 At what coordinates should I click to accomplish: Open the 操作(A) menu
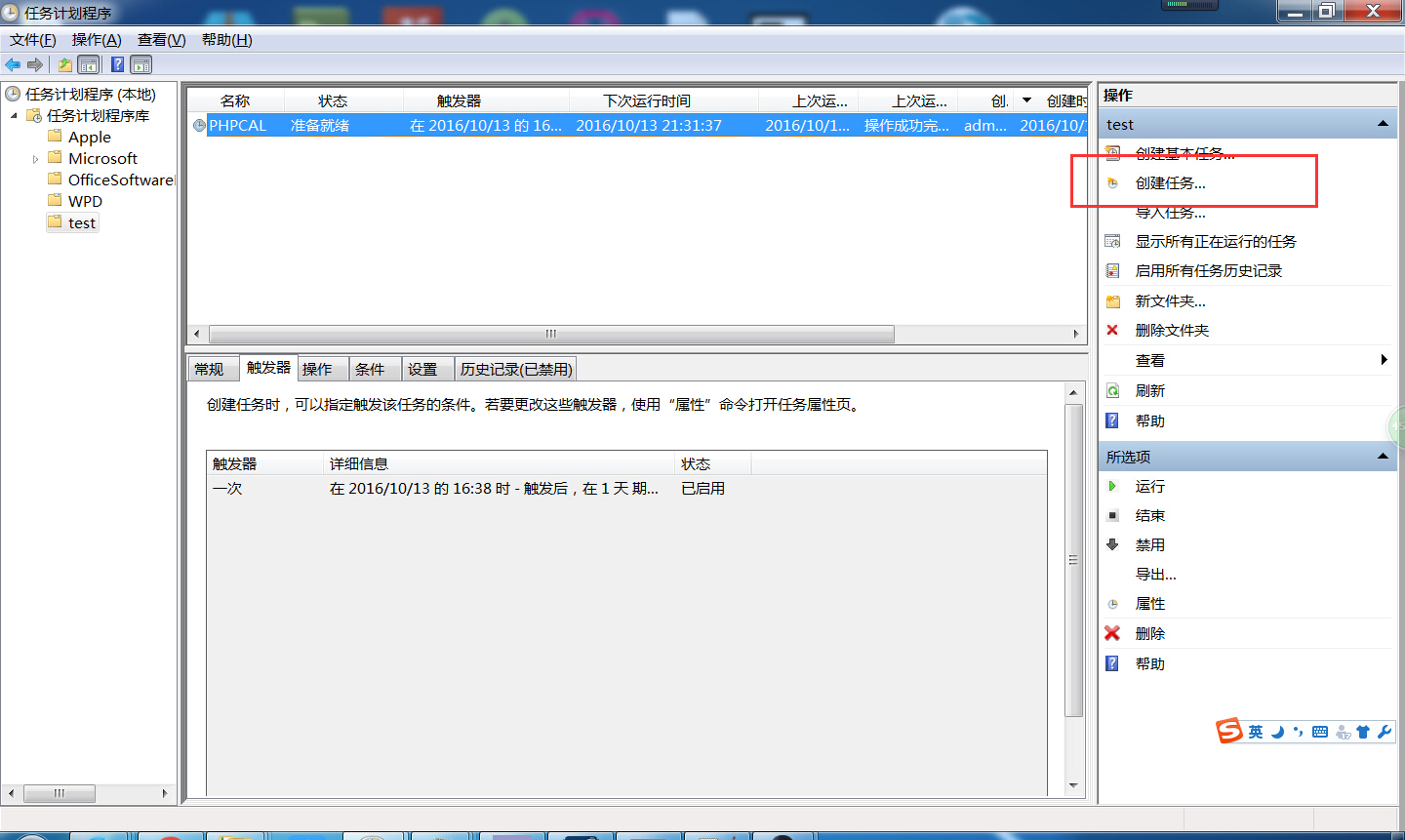click(x=96, y=40)
